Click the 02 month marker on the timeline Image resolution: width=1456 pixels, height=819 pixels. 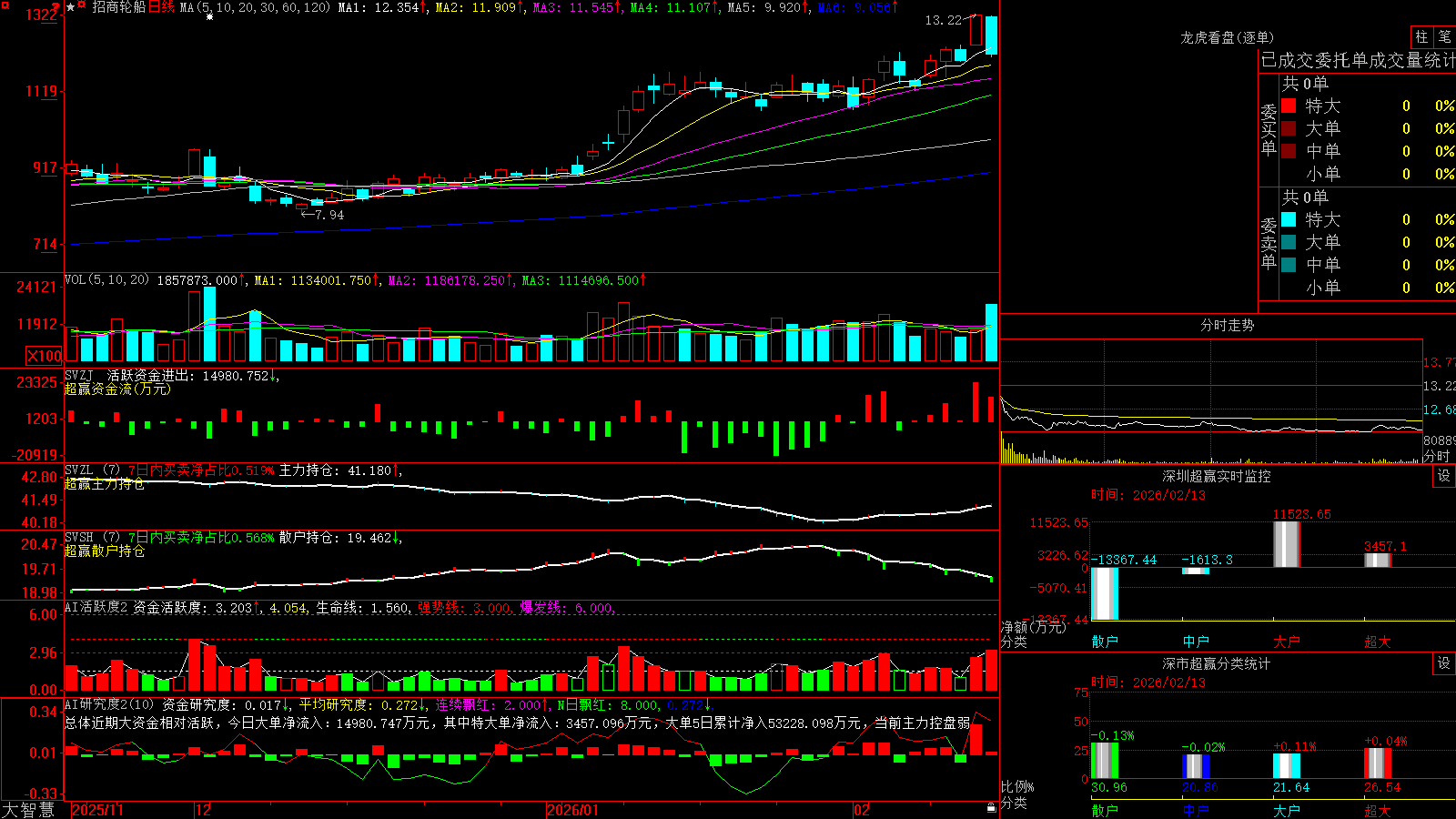pyautogui.click(x=862, y=810)
